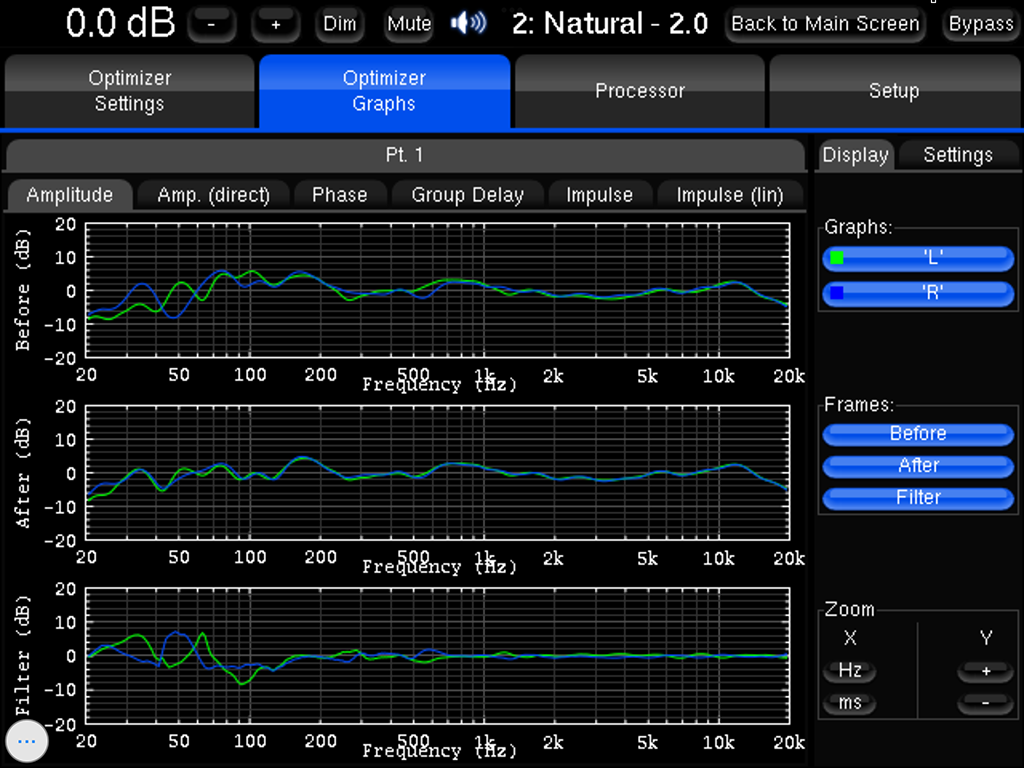
Task: Enable Dim on the volume
Action: pos(340,24)
